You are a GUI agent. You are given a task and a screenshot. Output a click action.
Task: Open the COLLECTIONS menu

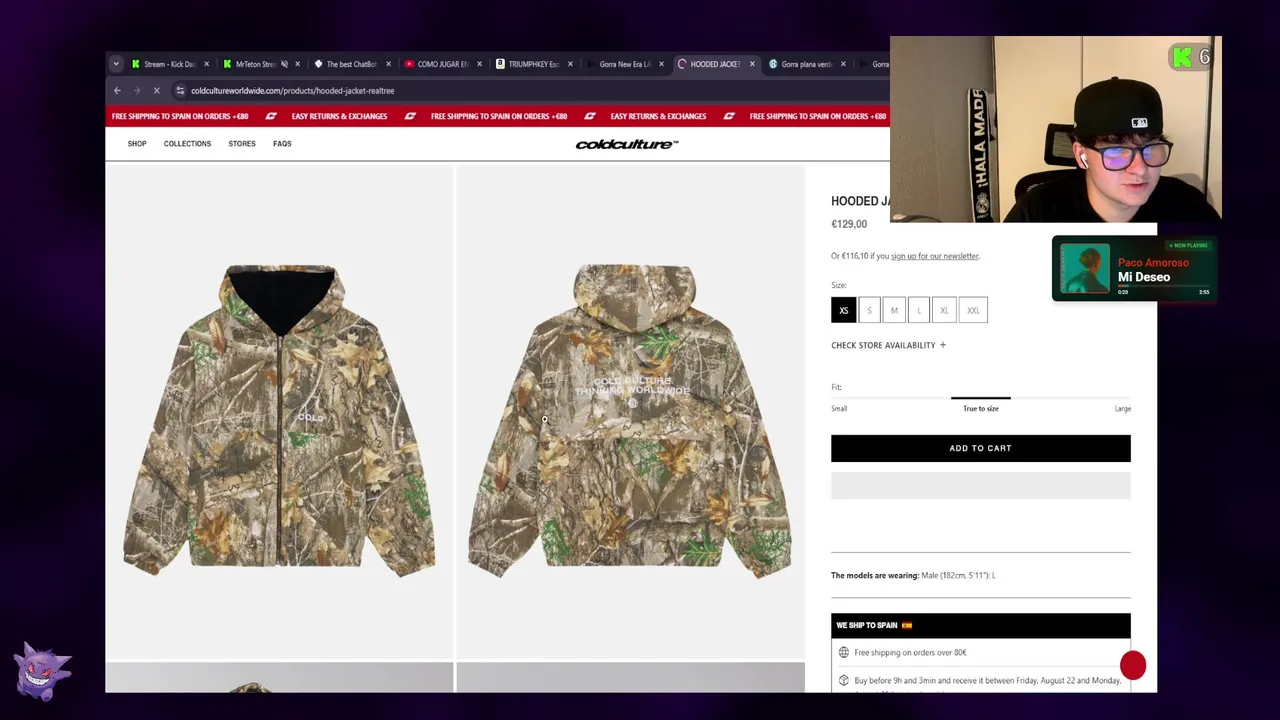[187, 144]
